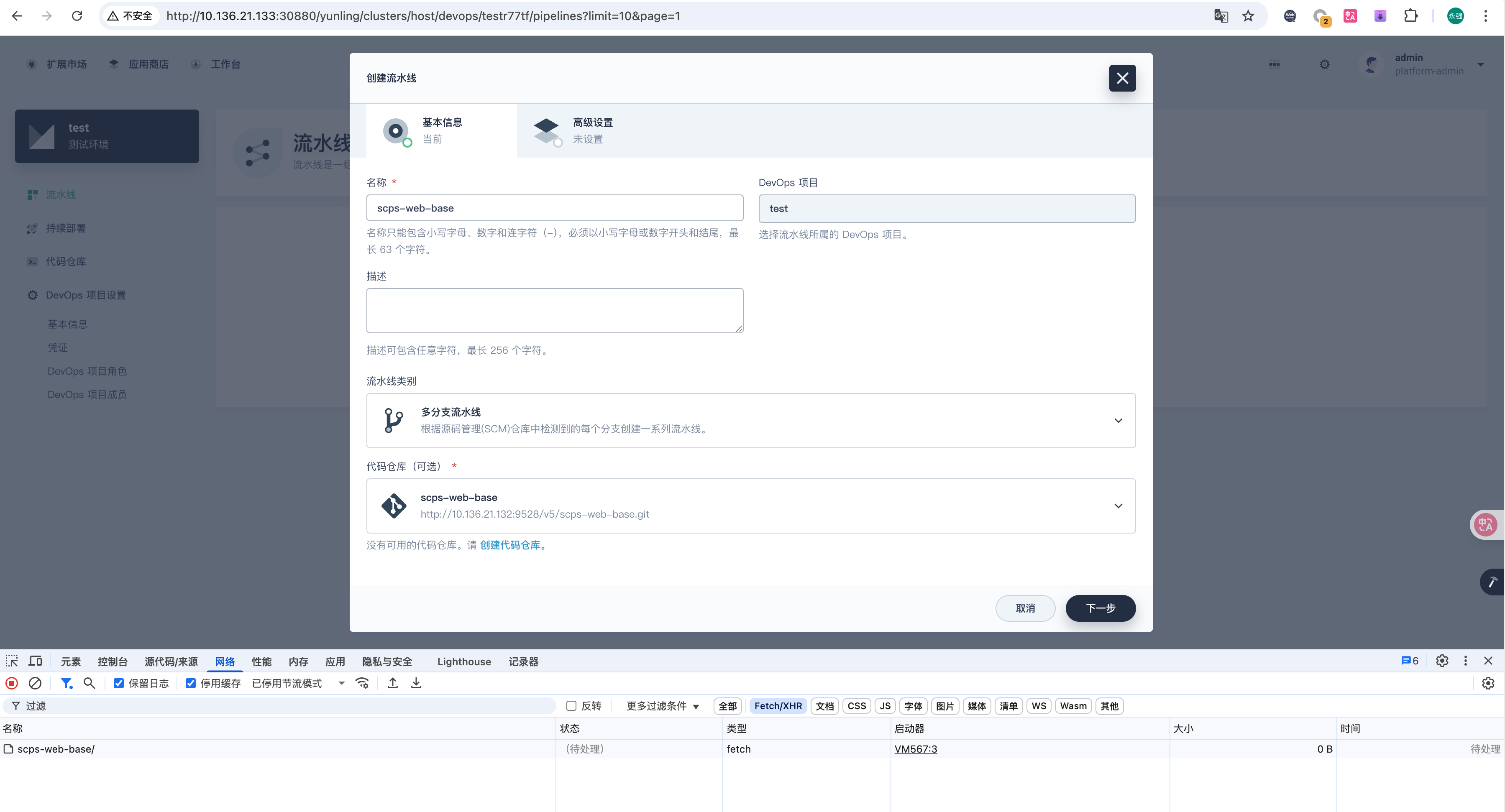
Task: Toggle the Wasm filter chip
Action: [1073, 706]
